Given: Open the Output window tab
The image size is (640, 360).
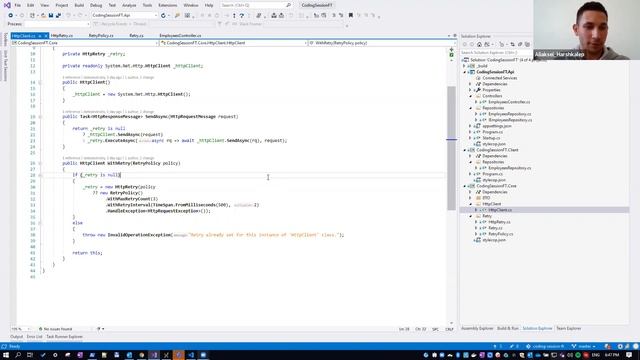Looking at the screenshot, I should click(17, 337).
